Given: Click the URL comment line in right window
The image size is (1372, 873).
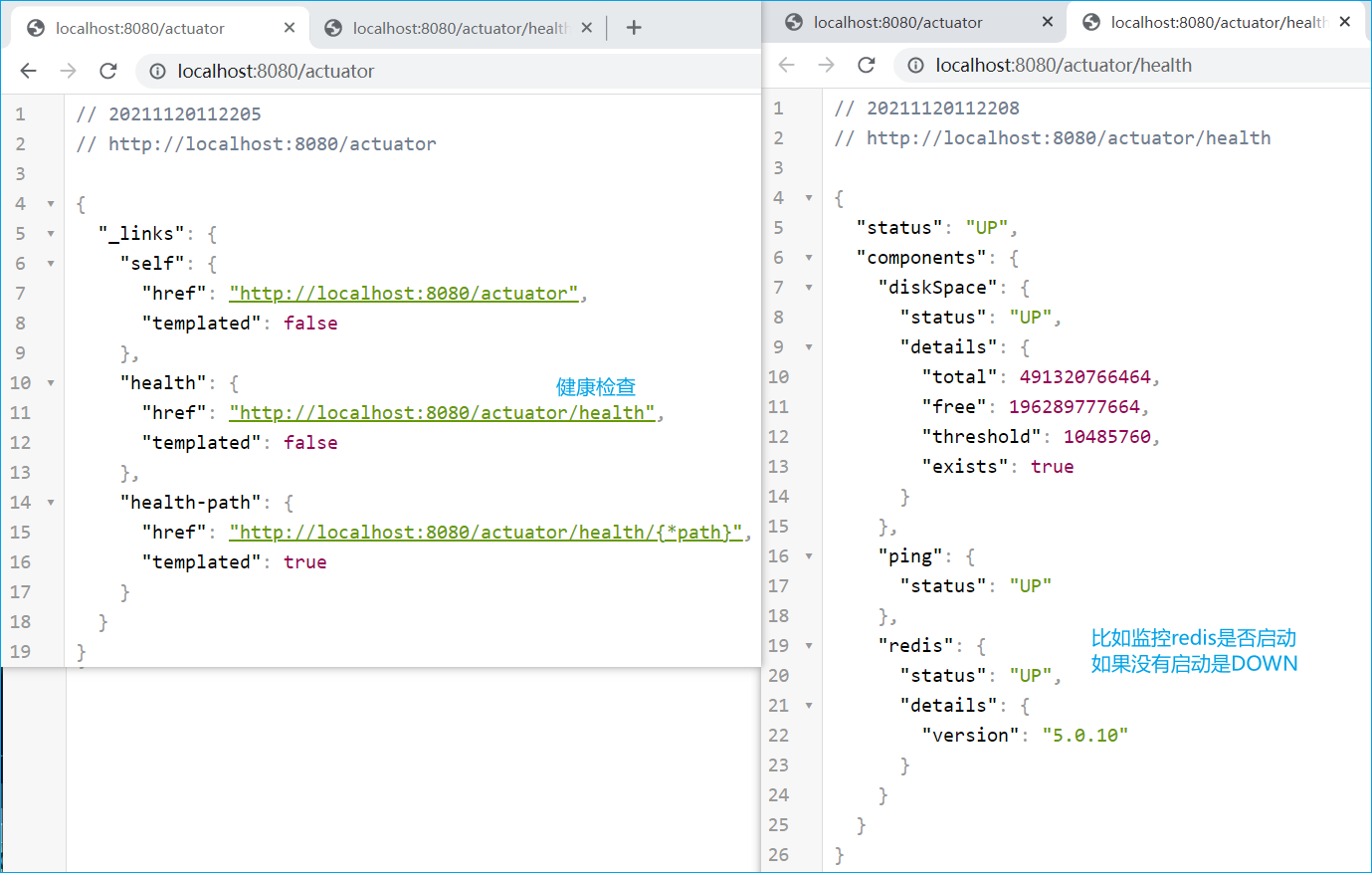Looking at the screenshot, I should pos(1053,138).
